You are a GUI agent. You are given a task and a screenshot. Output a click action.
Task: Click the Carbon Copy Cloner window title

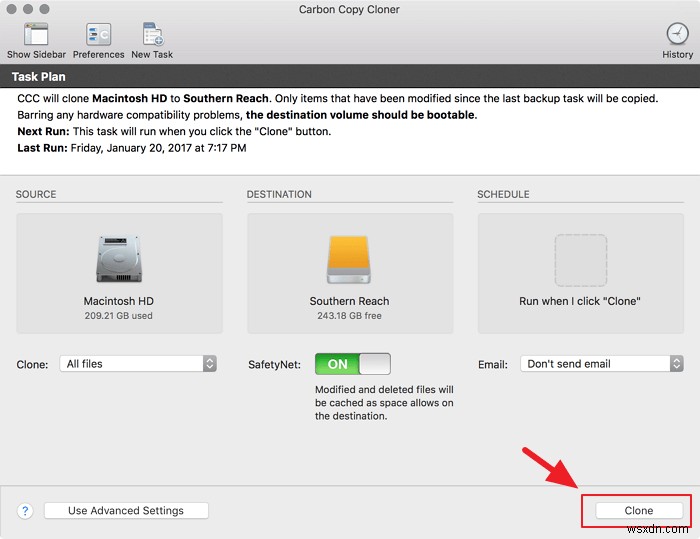[x=349, y=9]
